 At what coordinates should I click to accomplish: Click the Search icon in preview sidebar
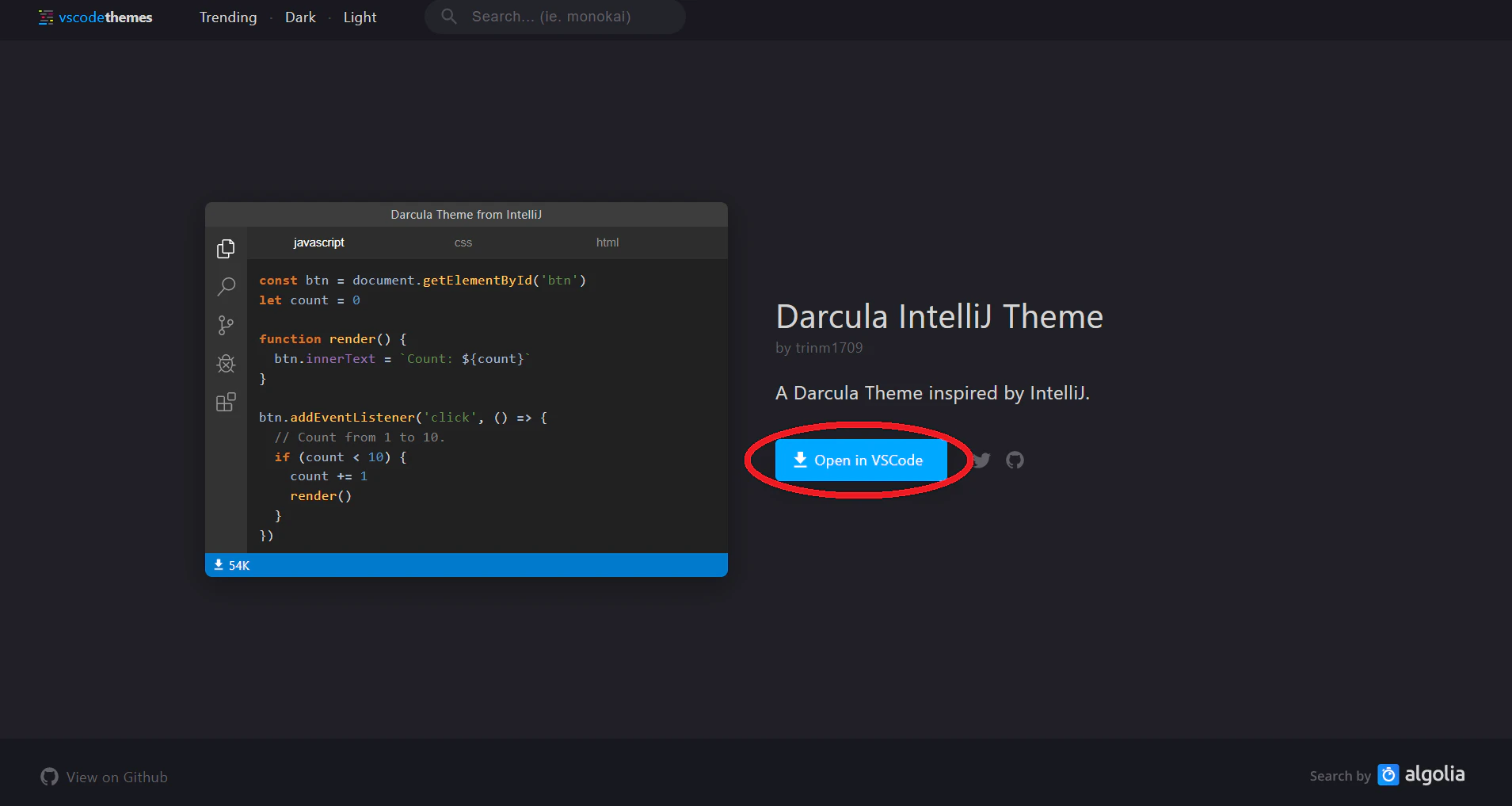(226, 286)
